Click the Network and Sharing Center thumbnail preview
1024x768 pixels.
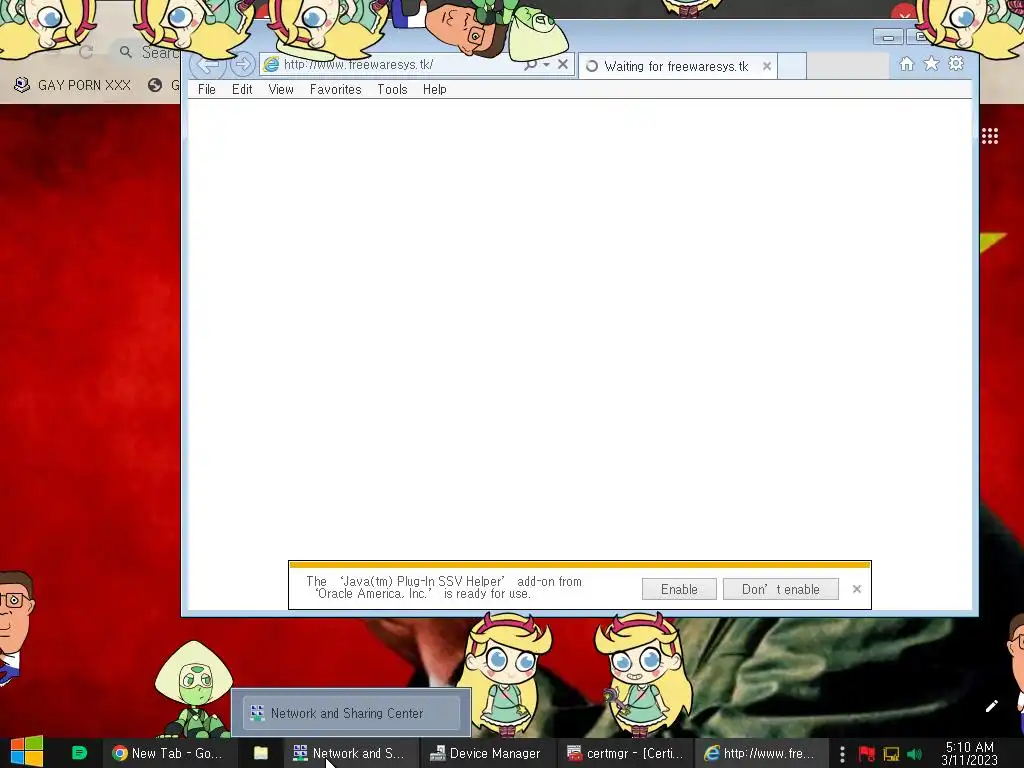tap(351, 712)
